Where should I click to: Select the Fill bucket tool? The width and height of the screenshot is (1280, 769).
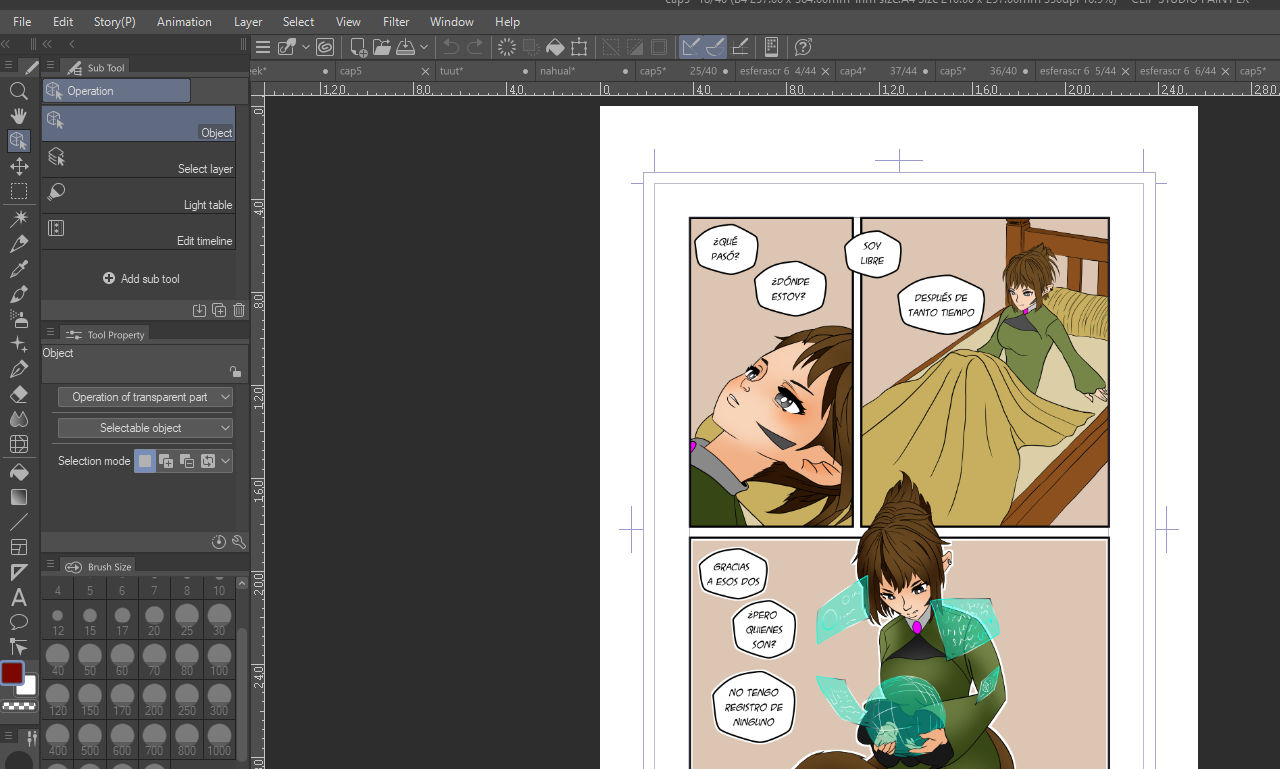click(18, 472)
